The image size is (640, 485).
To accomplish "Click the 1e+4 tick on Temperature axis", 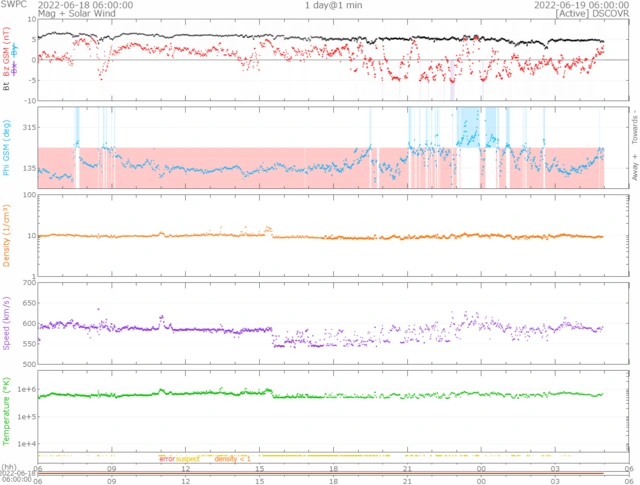I will click(27, 444).
